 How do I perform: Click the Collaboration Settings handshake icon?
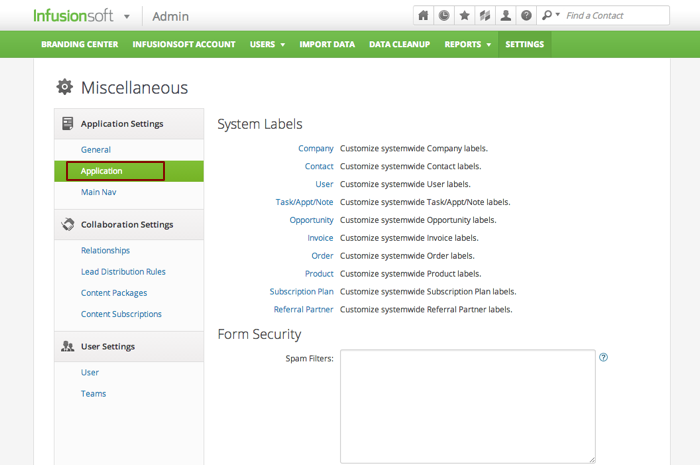point(68,224)
